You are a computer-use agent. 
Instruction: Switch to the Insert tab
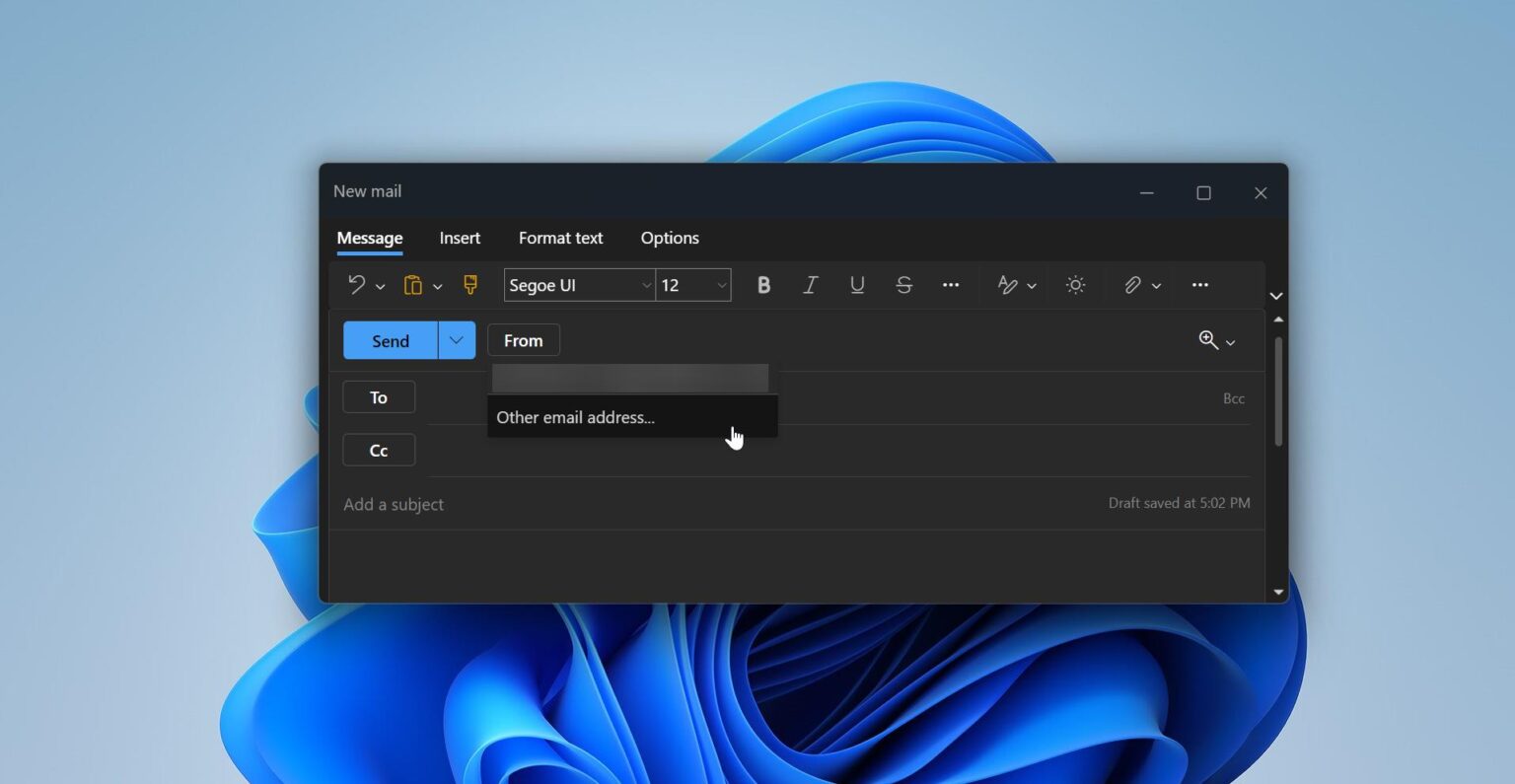click(x=460, y=238)
